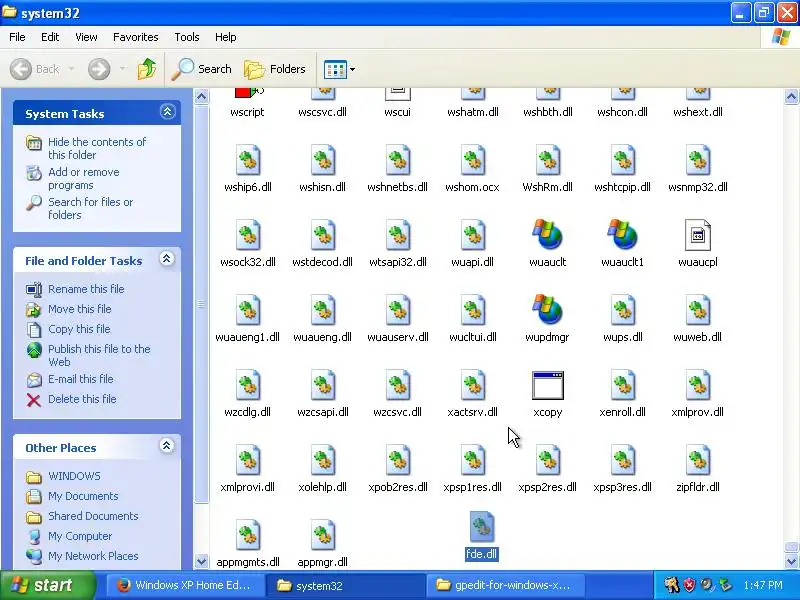Viewport: 800px width, 600px height.
Task: Open the Help menu
Action: [x=226, y=37]
